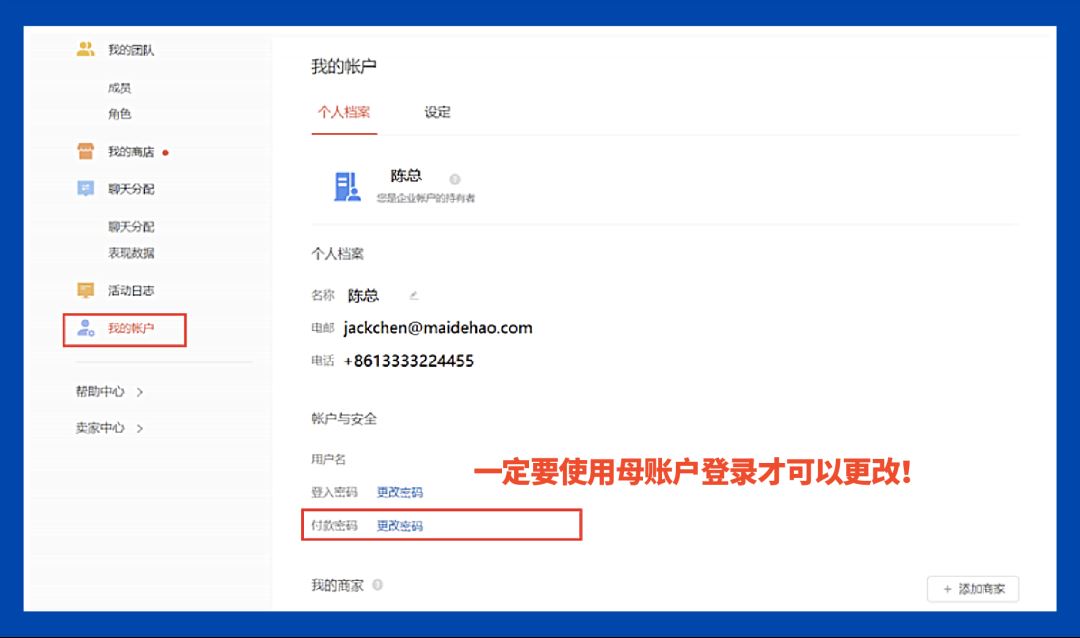Click the 用户名 field label

pos(328,459)
